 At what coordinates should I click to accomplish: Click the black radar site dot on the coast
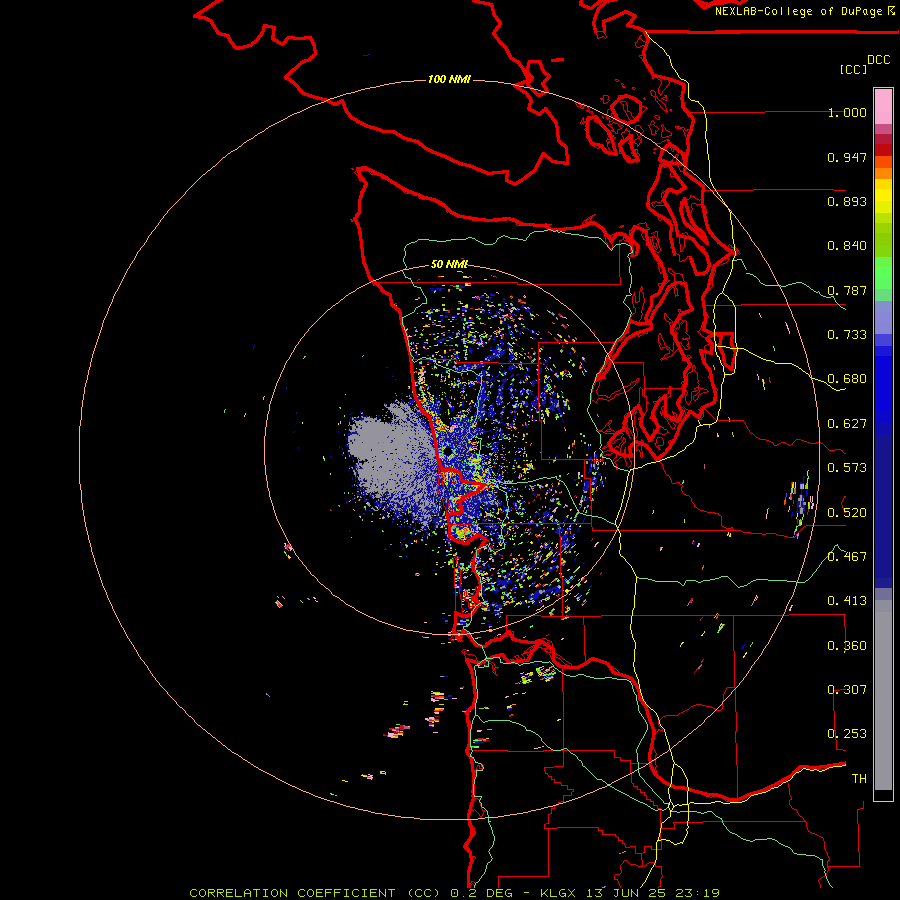447,453
